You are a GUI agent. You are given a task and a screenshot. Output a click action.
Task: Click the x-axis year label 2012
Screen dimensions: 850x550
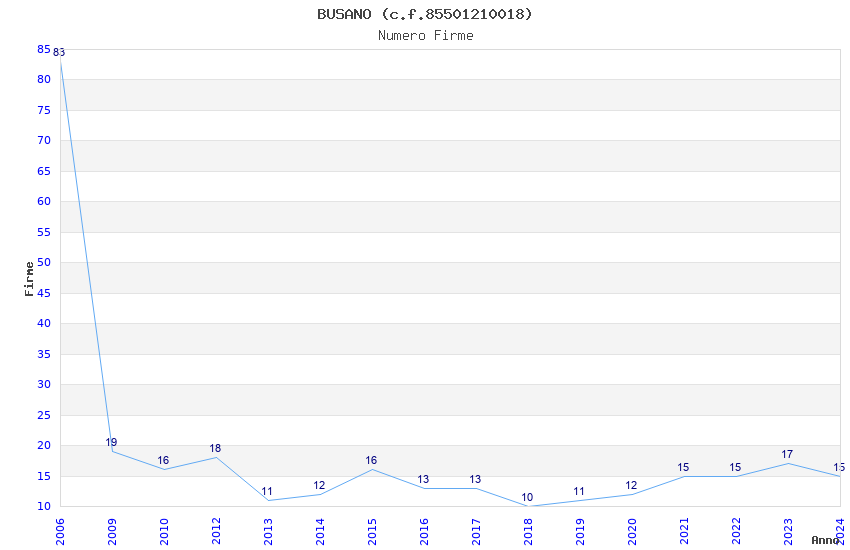(x=216, y=531)
